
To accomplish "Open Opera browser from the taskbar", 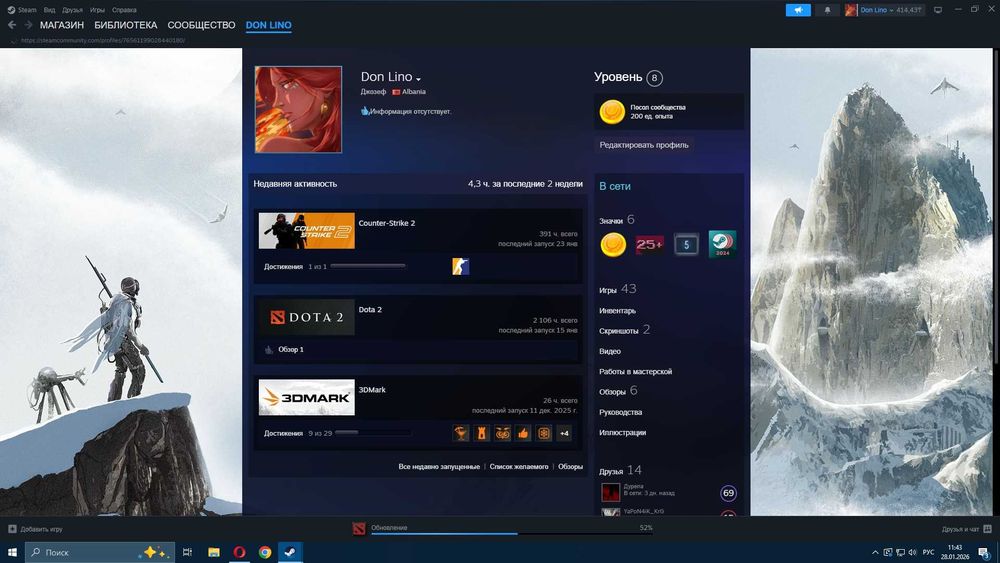I will click(x=239, y=552).
